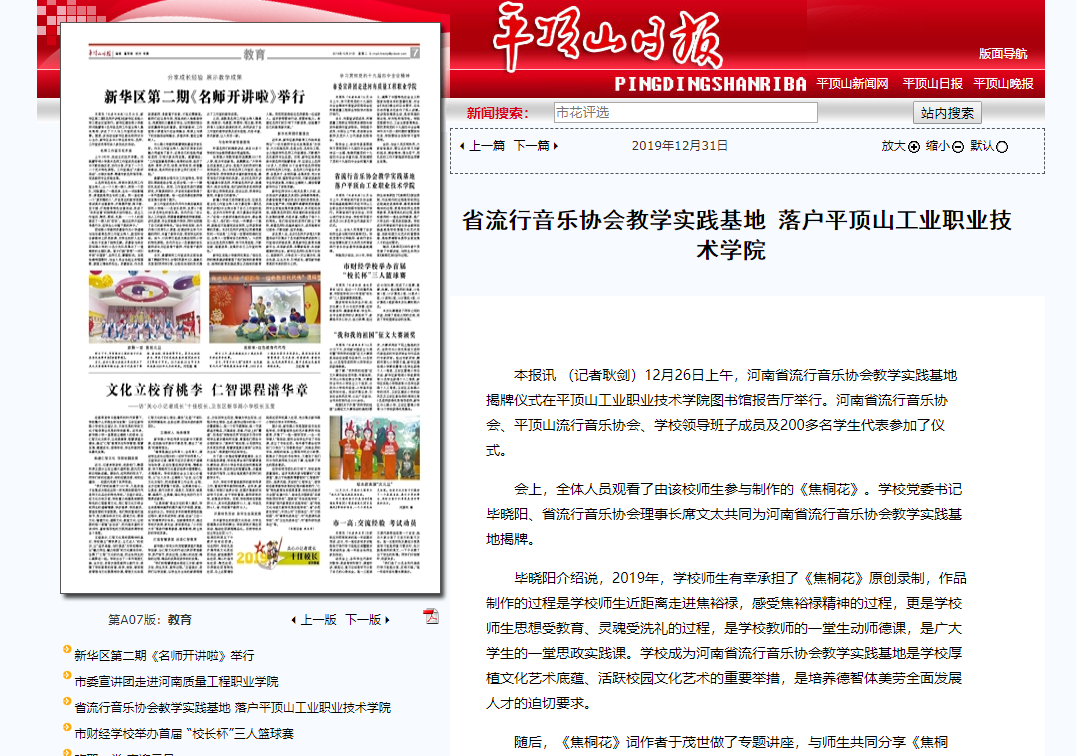1076x756 pixels.
Task: Enlarge article text with 放大
Action: 900,146
